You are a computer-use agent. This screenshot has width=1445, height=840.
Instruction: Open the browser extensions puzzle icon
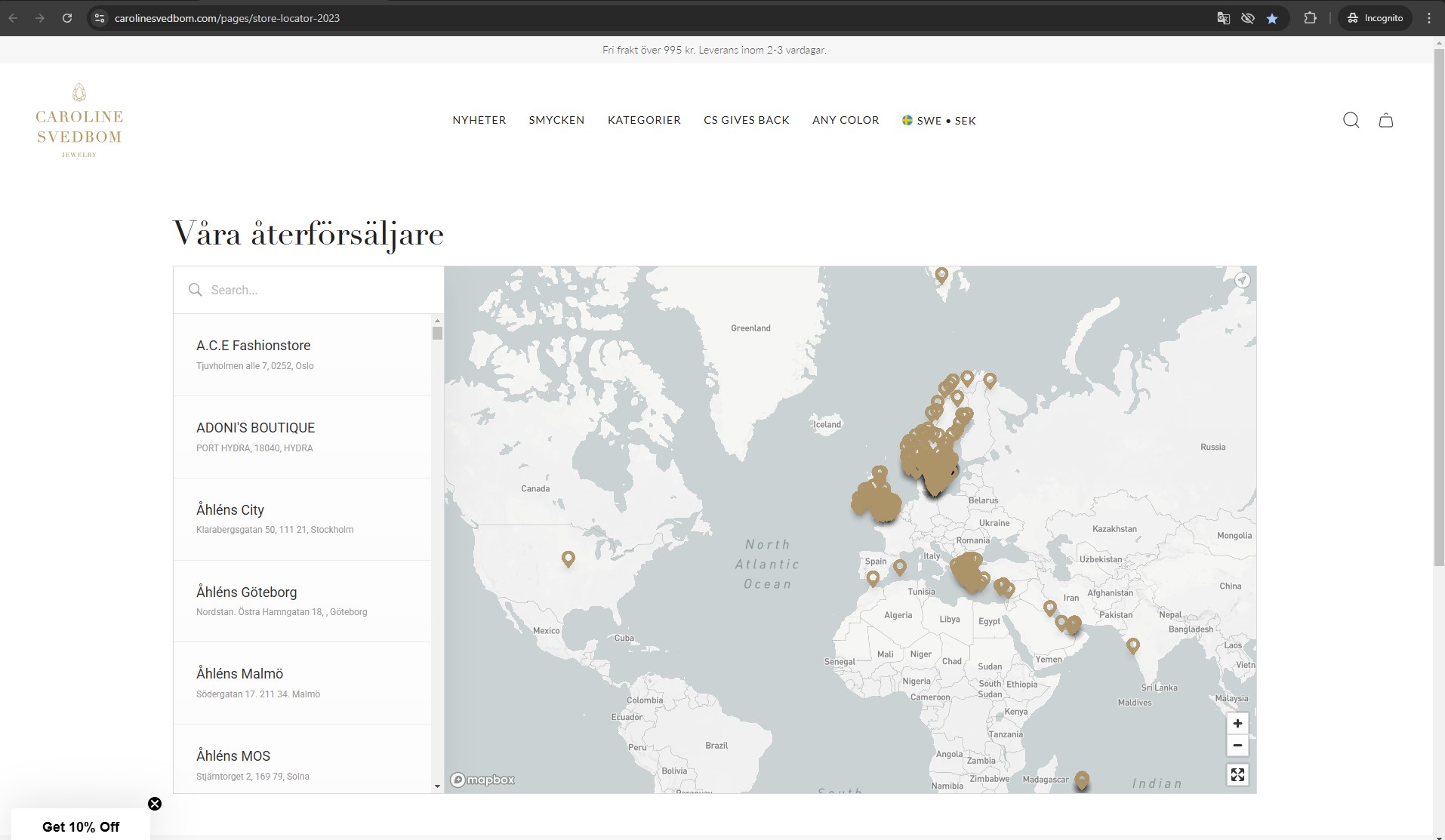(1310, 18)
